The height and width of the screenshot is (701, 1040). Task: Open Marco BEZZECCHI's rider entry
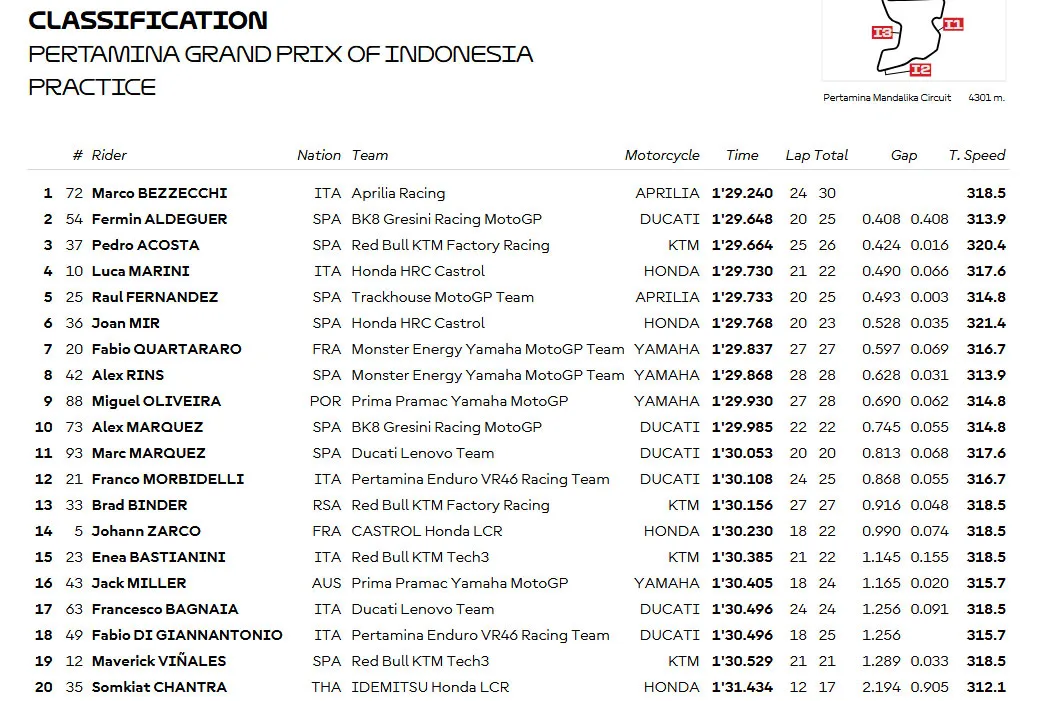click(159, 193)
